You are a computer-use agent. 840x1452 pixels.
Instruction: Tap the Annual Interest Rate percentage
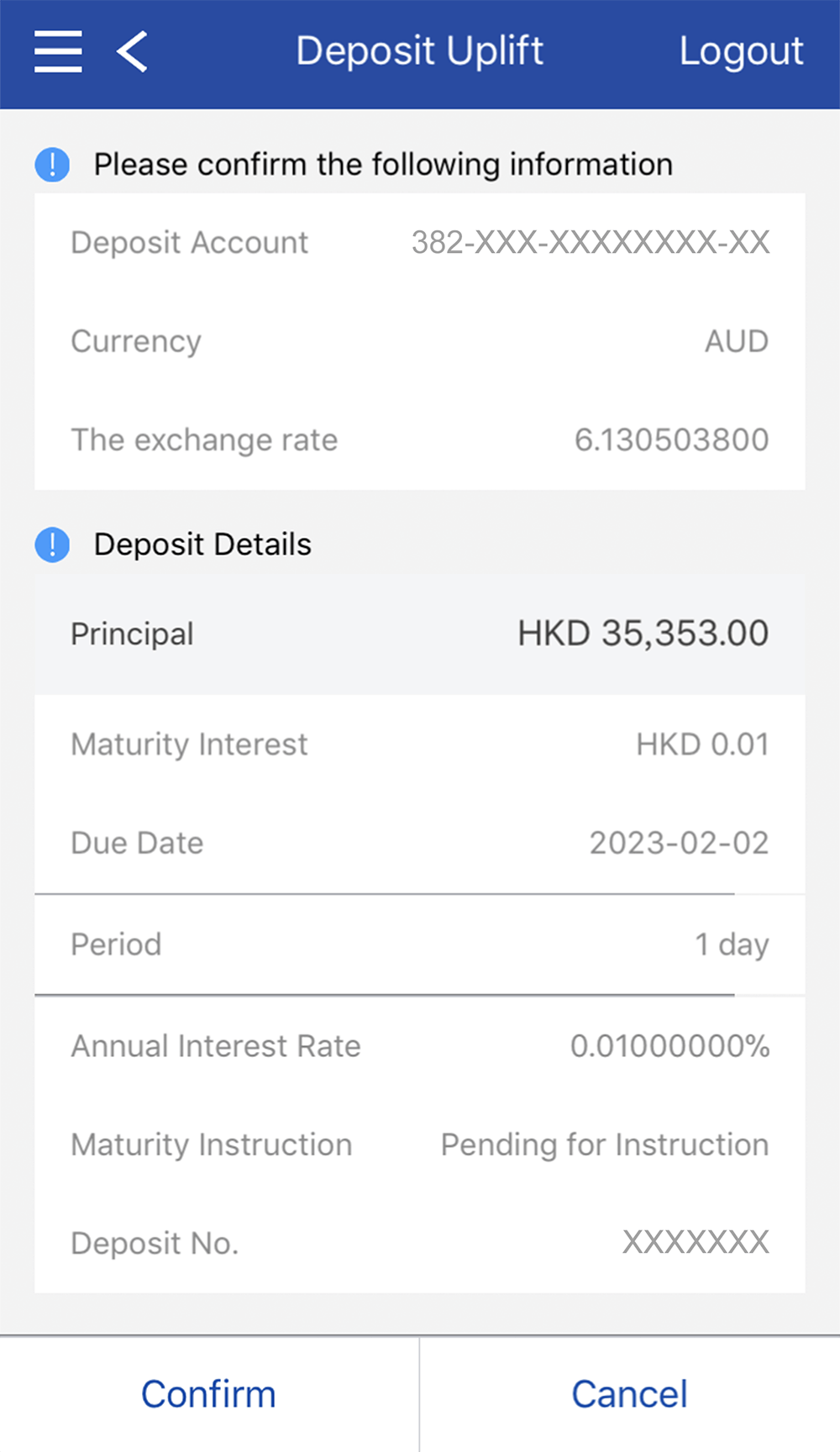[669, 1046]
